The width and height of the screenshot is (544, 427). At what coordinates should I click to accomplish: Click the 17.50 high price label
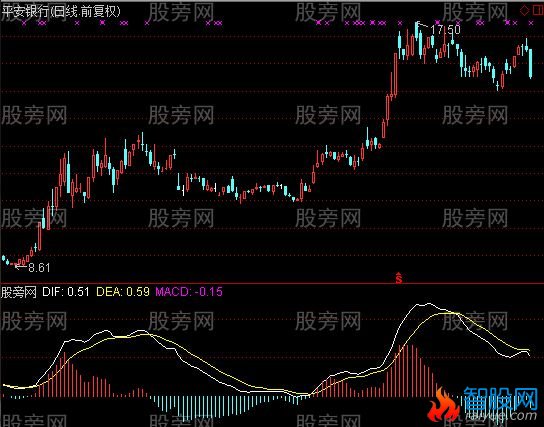coord(445,29)
